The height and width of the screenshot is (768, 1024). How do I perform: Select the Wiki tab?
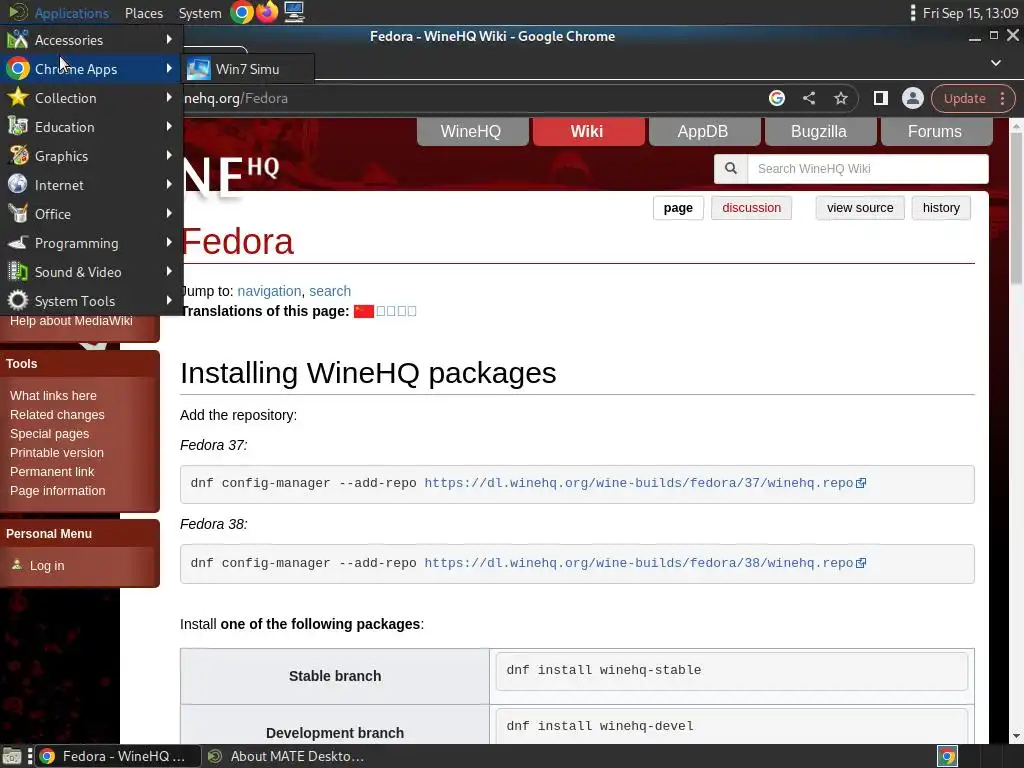(588, 131)
